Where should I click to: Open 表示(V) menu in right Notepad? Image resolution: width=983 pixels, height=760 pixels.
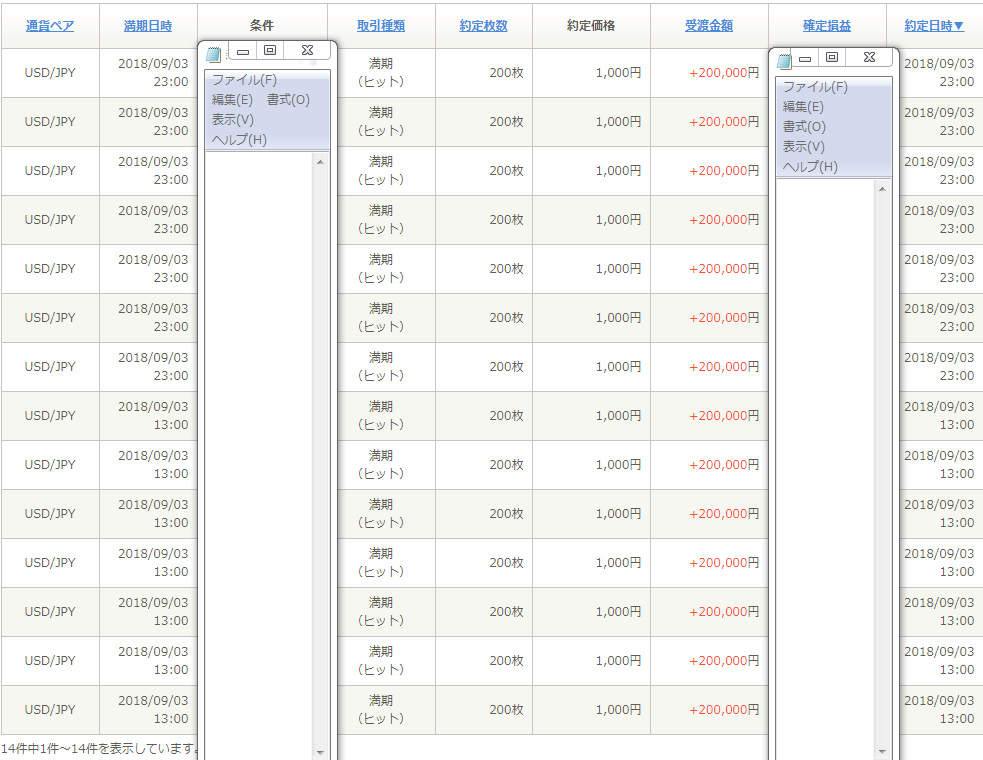[804, 147]
